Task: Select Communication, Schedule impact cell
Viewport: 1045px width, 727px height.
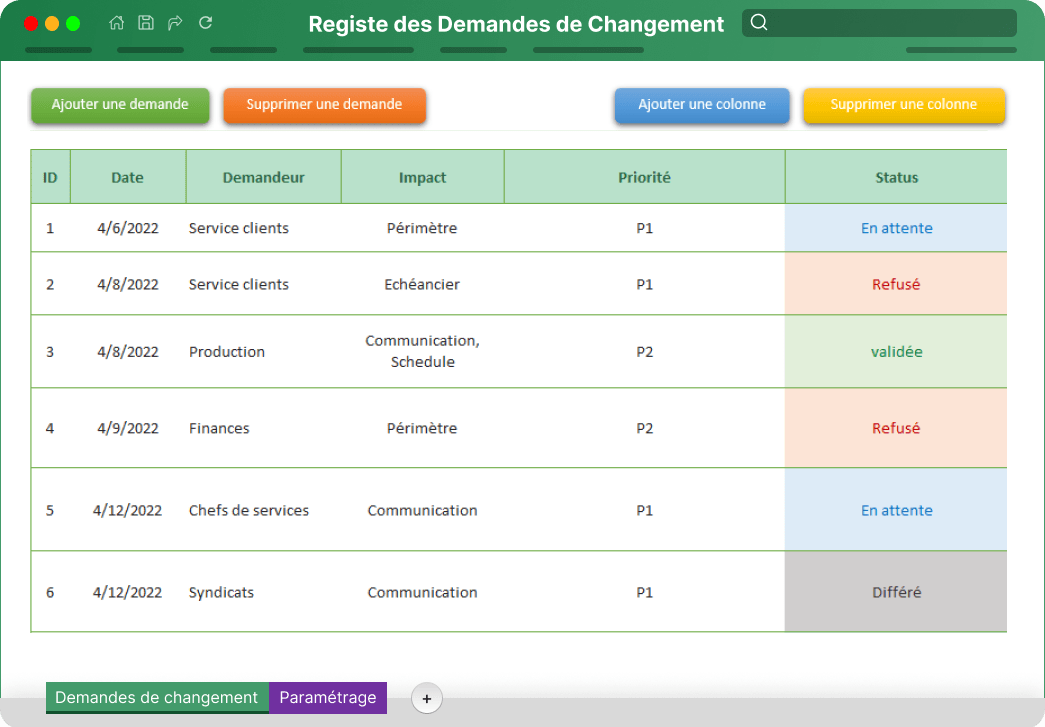Action: 423,351
